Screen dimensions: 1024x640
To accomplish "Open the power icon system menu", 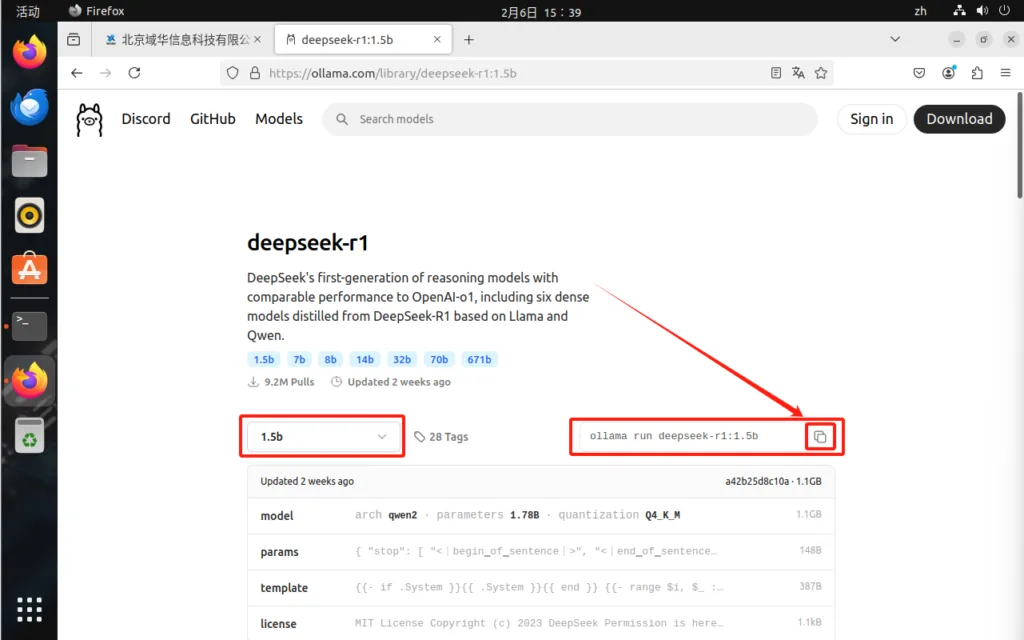I will coord(1004,10).
